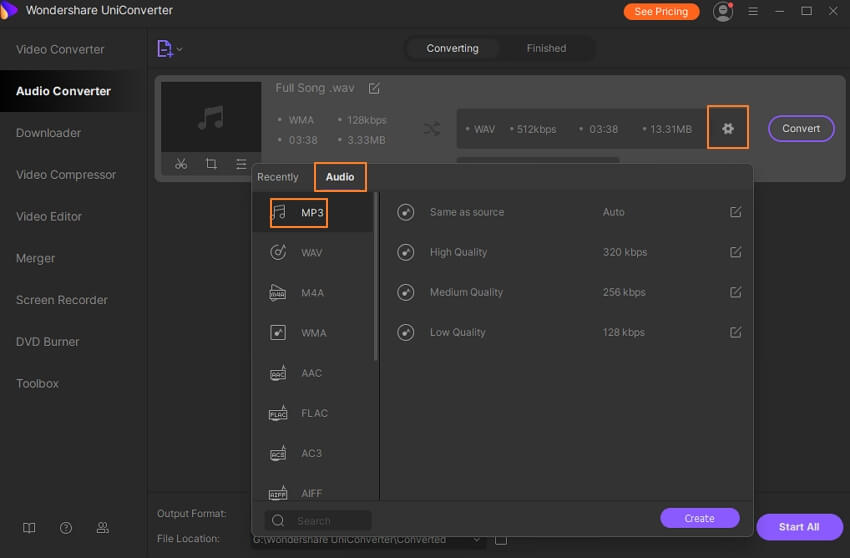Expand the File Location dropdown
Viewport: 850px width, 558px height.
(476, 540)
